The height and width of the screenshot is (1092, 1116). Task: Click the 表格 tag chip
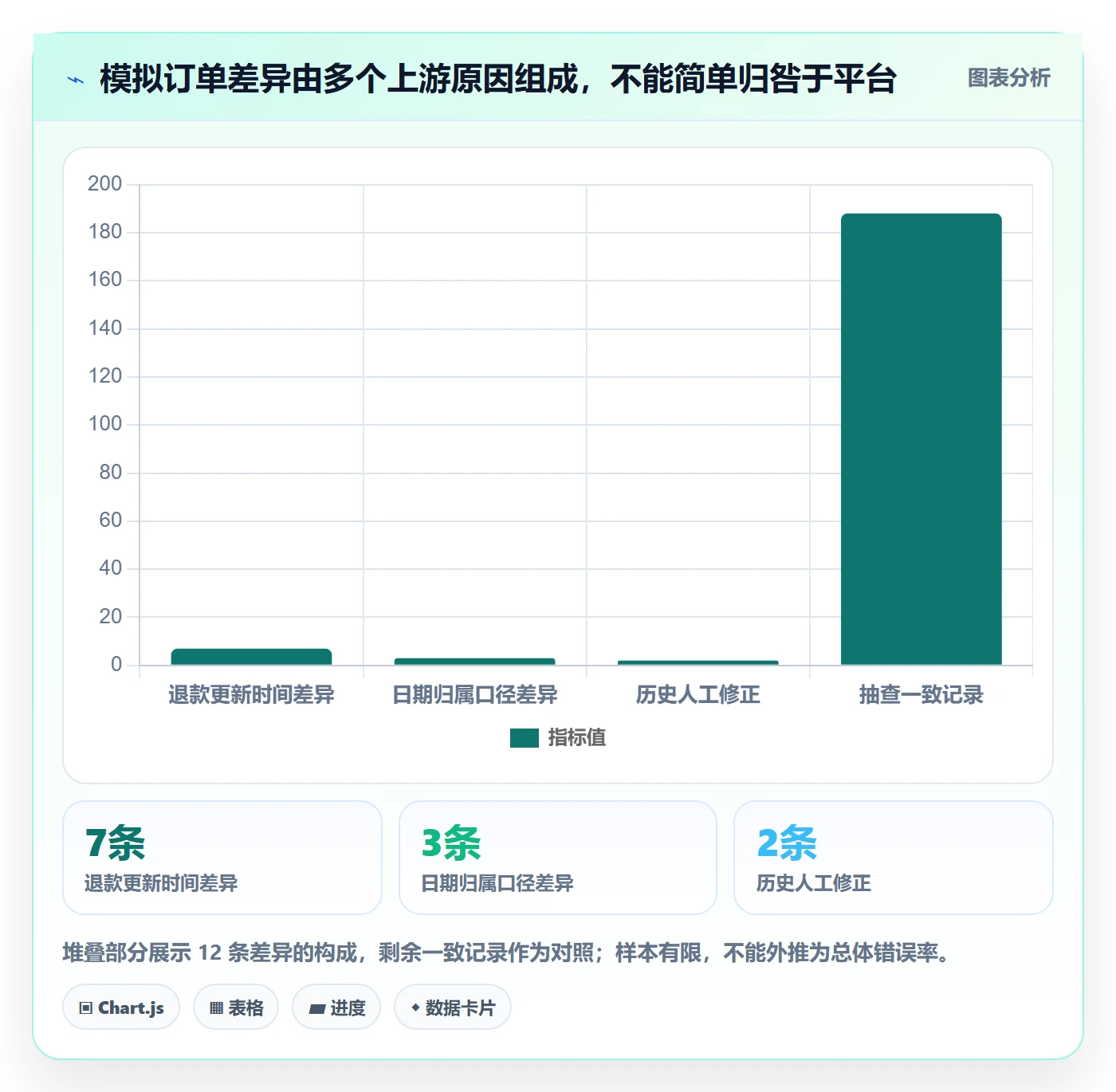click(236, 1008)
